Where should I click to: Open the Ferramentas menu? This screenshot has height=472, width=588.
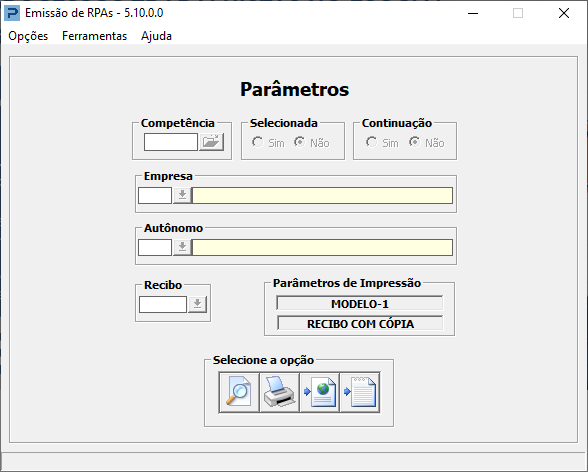coord(94,36)
